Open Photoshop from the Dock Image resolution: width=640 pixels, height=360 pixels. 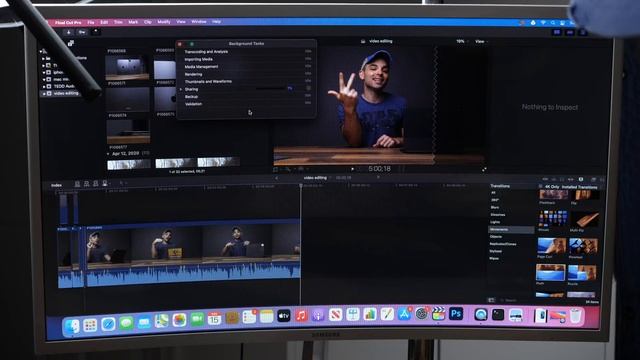click(456, 314)
